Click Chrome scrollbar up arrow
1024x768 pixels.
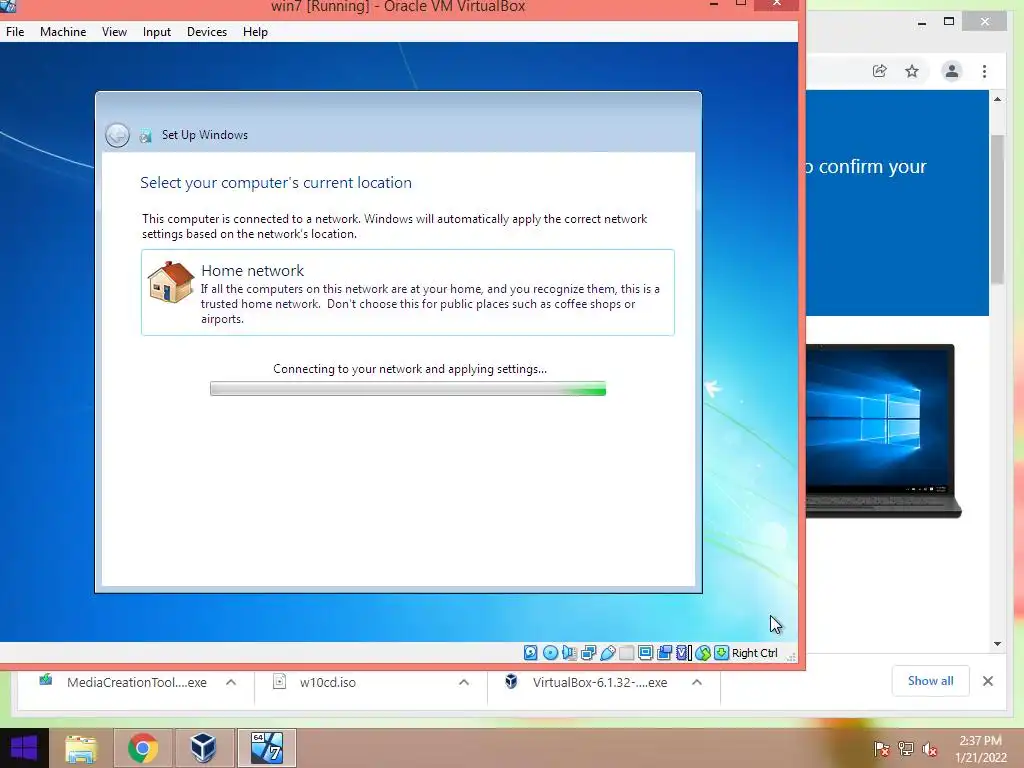click(997, 99)
